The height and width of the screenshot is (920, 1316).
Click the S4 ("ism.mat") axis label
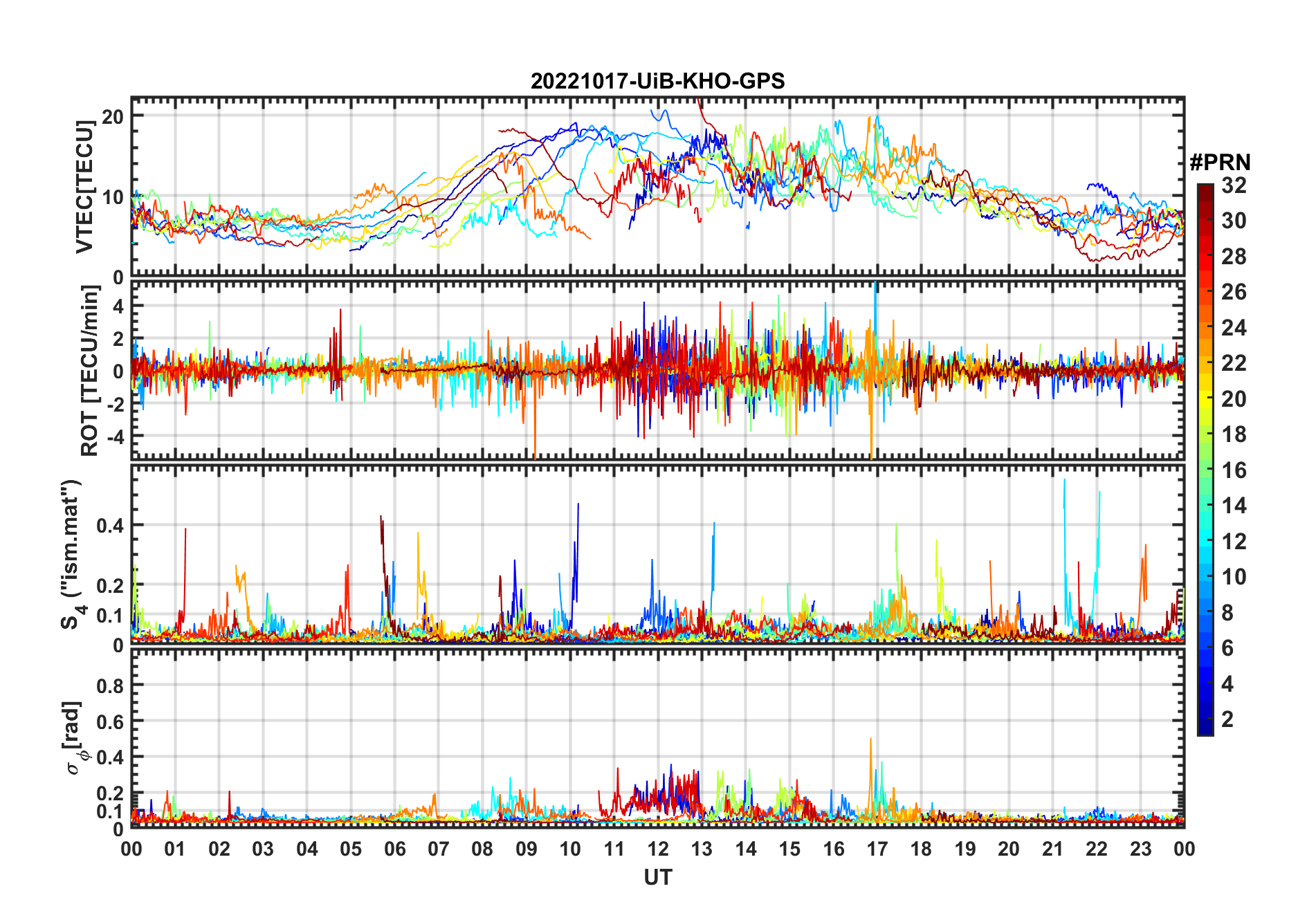[x=72, y=555]
